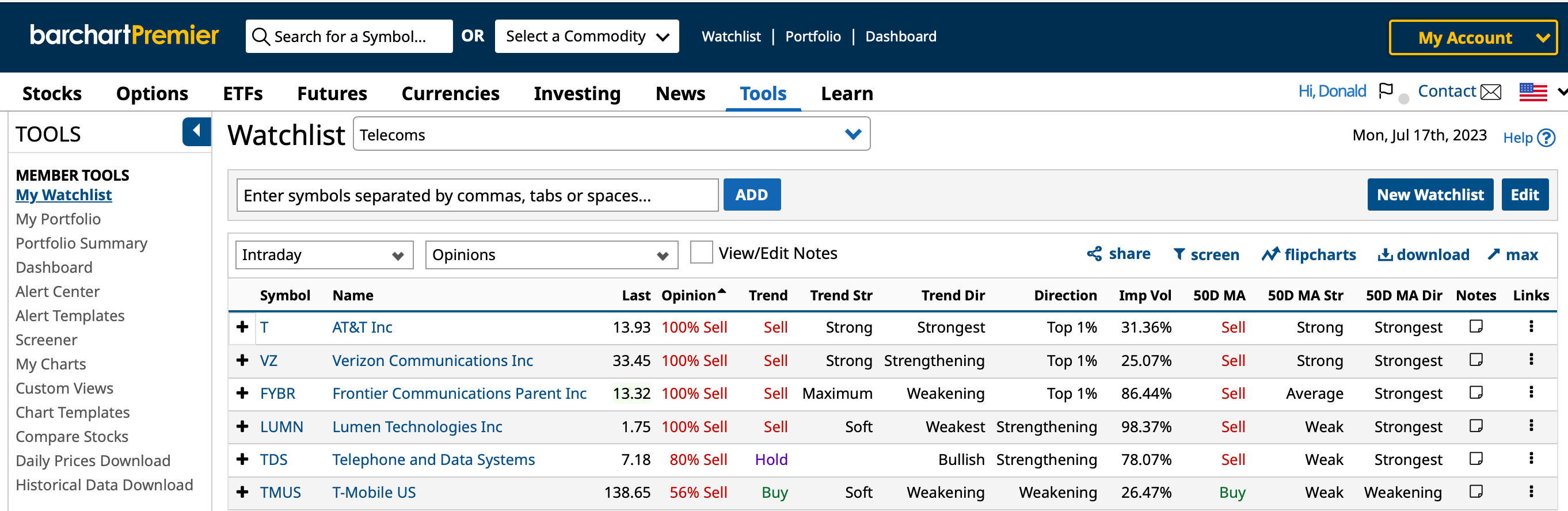The image size is (1568, 511).
Task: Click the search magnifier icon
Action: 261,36
